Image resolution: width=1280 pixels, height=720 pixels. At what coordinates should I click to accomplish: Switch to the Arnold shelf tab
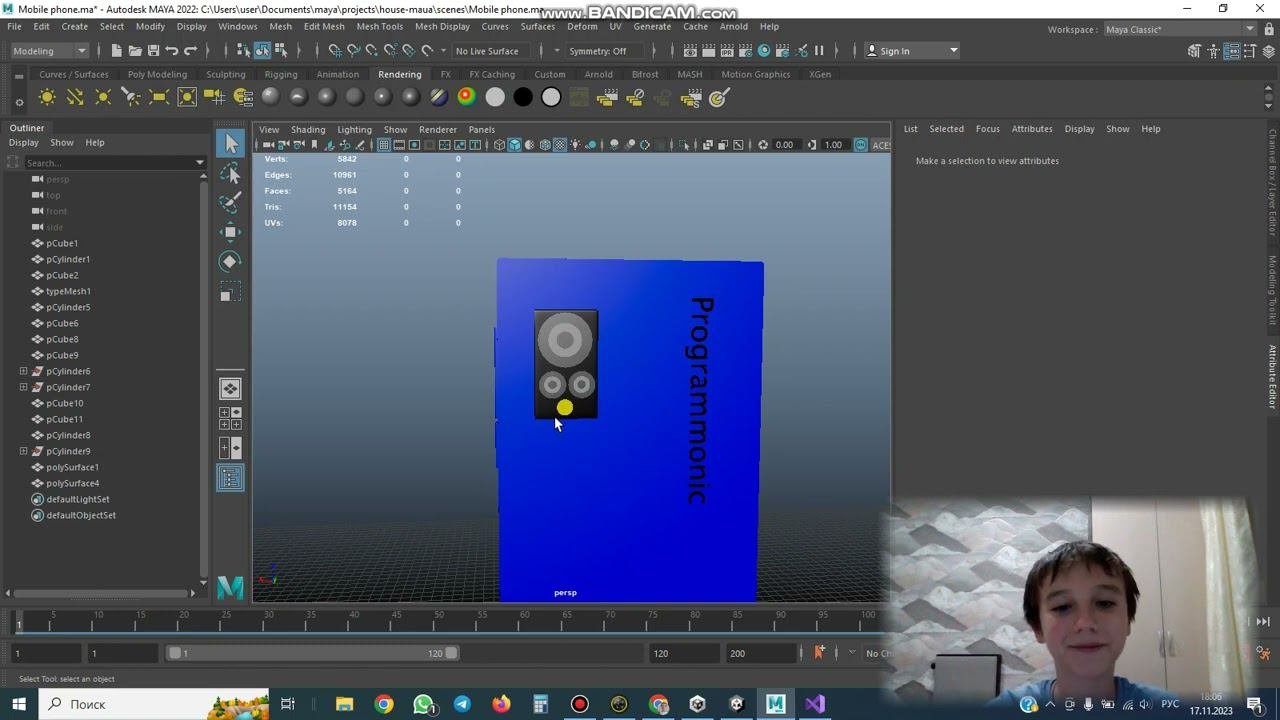(598, 74)
